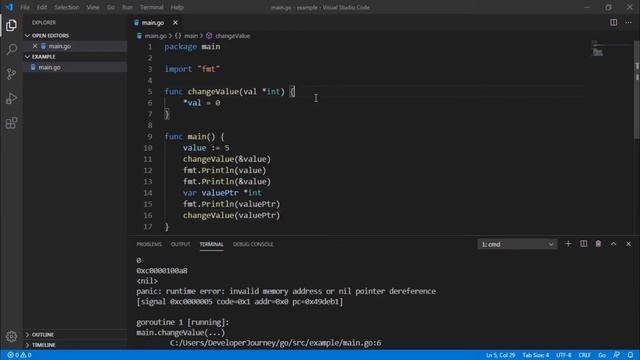Viewport: 640px width, 360px height.
Task: Split the terminal panel
Action: coord(583,244)
